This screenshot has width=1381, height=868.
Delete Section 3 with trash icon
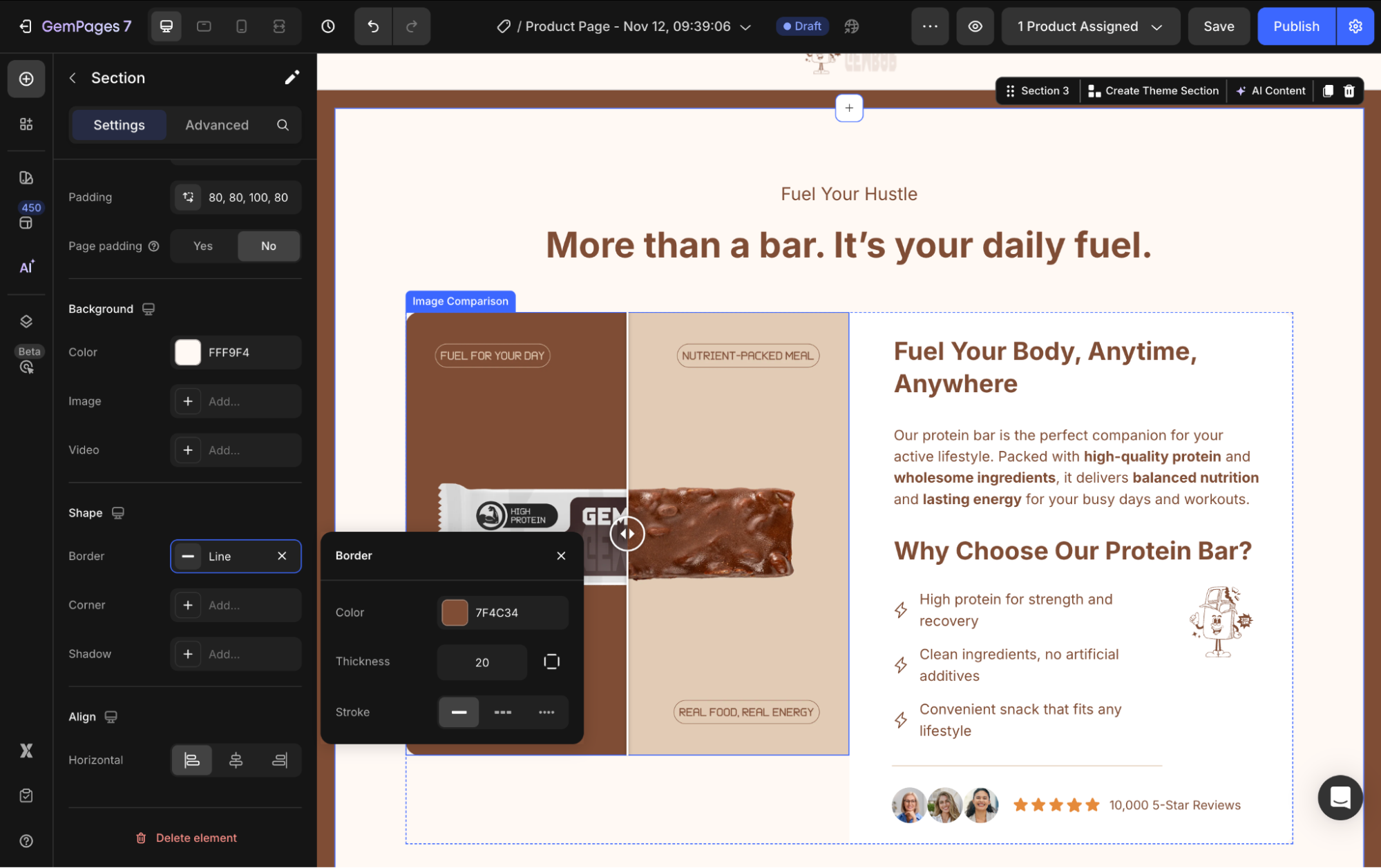[1349, 91]
